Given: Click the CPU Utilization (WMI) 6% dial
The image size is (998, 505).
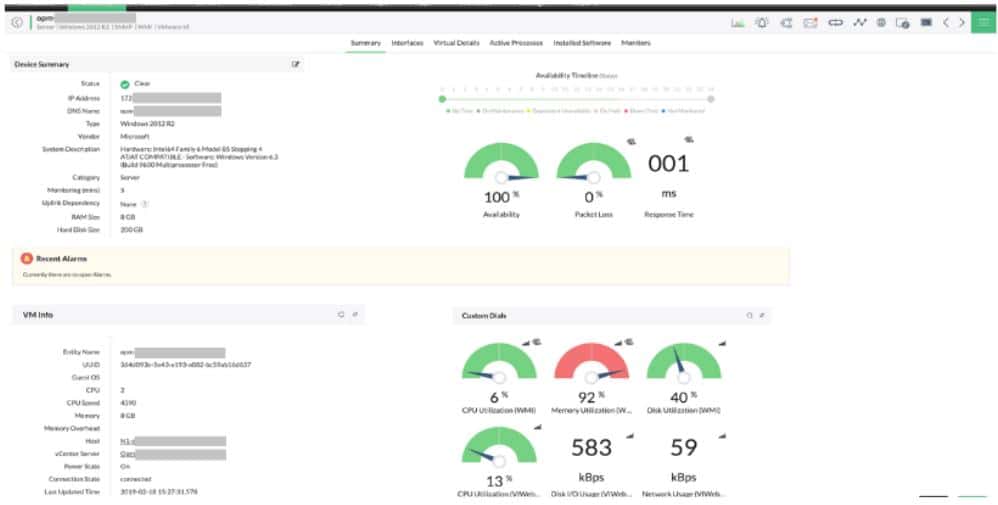Looking at the screenshot, I should pyautogui.click(x=499, y=362).
